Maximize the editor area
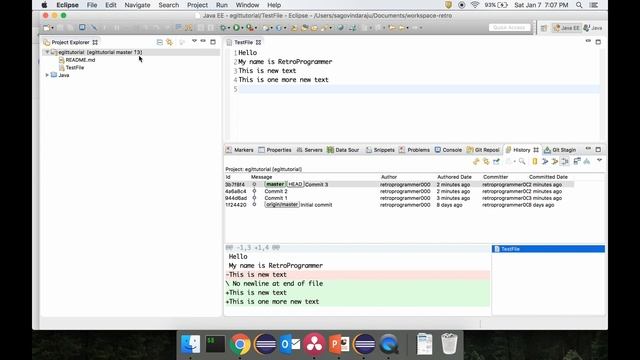Image resolution: width=640 pixels, height=360 pixels. click(598, 42)
